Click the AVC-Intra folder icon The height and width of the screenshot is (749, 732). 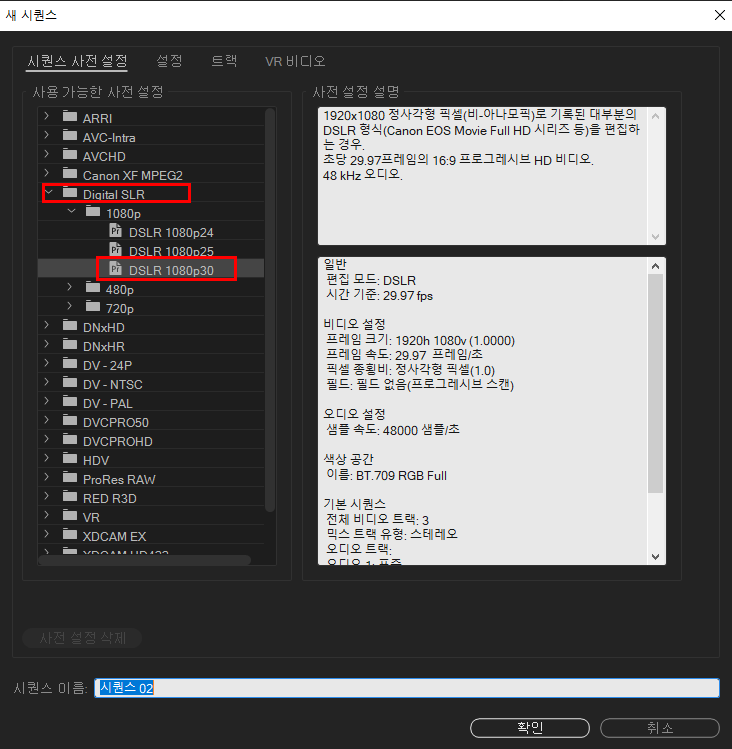pos(70,135)
